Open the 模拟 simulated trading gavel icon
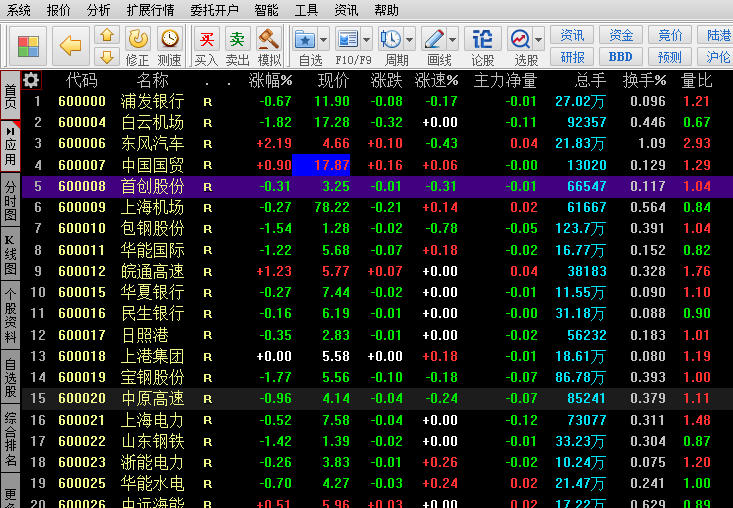Screen dimensions: 733x508 tap(269, 47)
